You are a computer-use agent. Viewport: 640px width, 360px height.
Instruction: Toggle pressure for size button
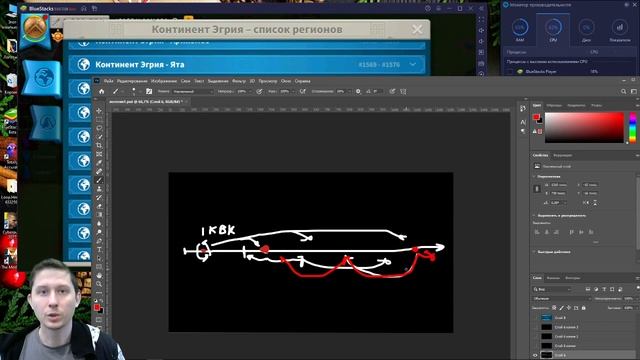(x=392, y=91)
